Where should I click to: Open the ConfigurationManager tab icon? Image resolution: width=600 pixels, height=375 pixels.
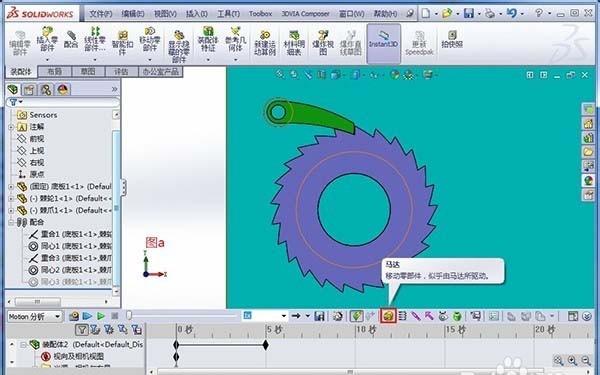(x=46, y=90)
